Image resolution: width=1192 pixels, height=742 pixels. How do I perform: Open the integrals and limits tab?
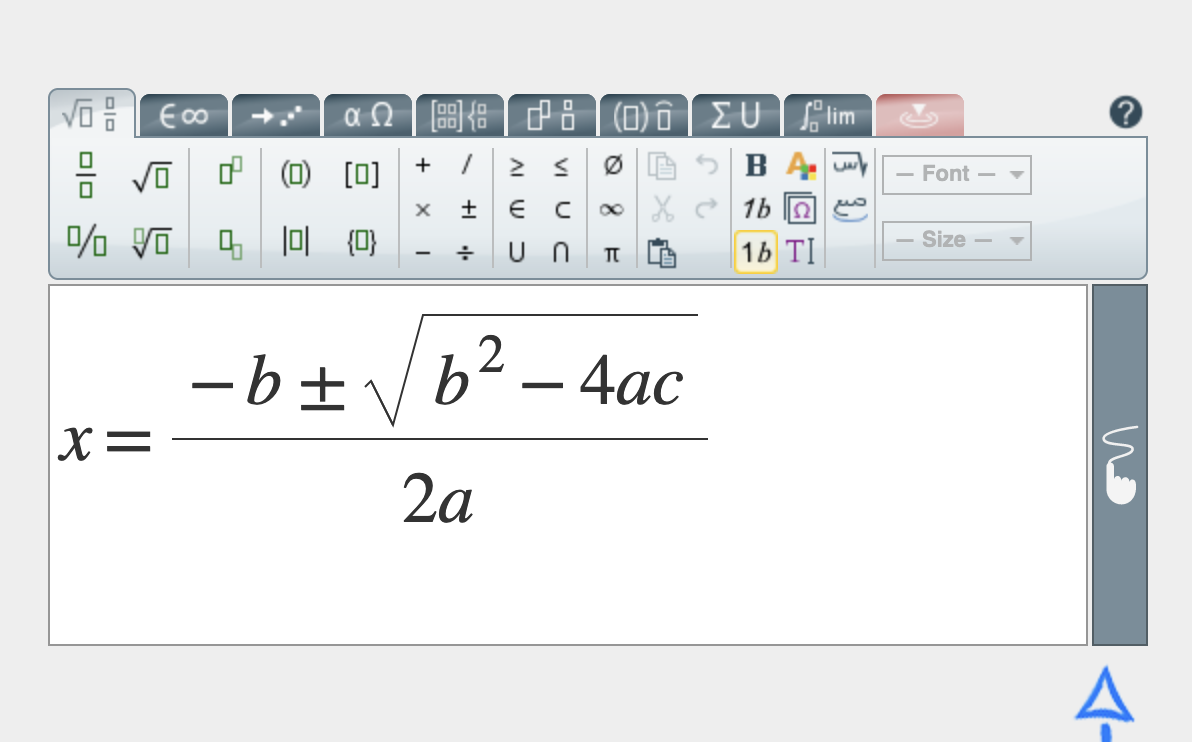[x=827, y=116]
